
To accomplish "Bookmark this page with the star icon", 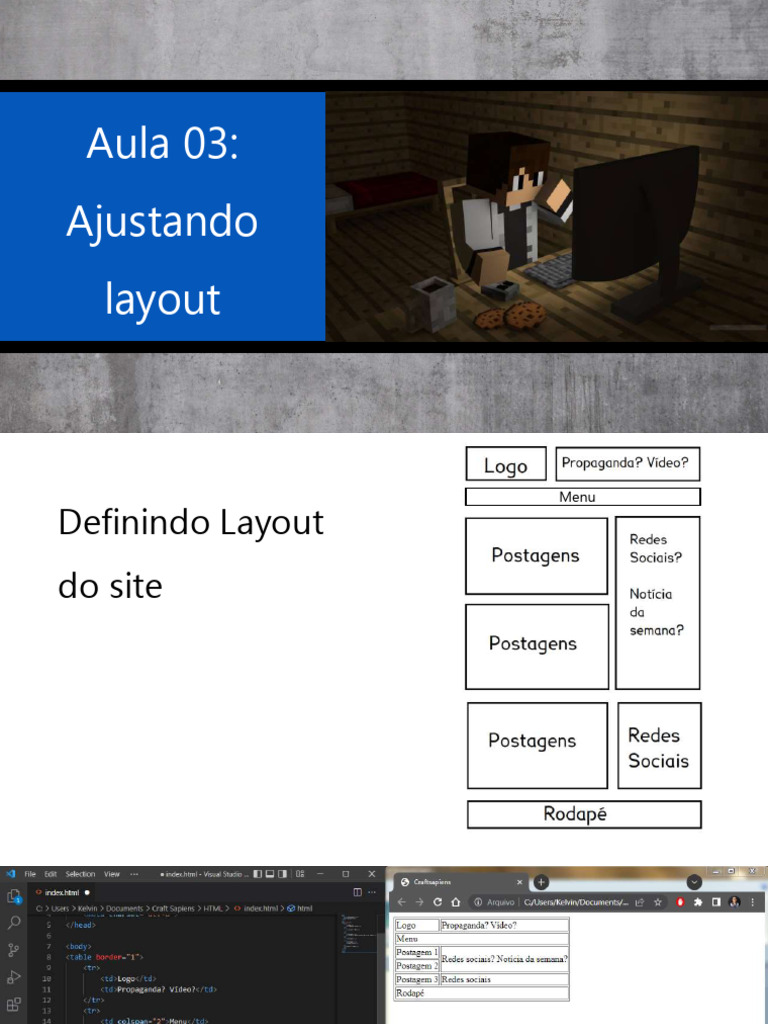I will (x=658, y=902).
